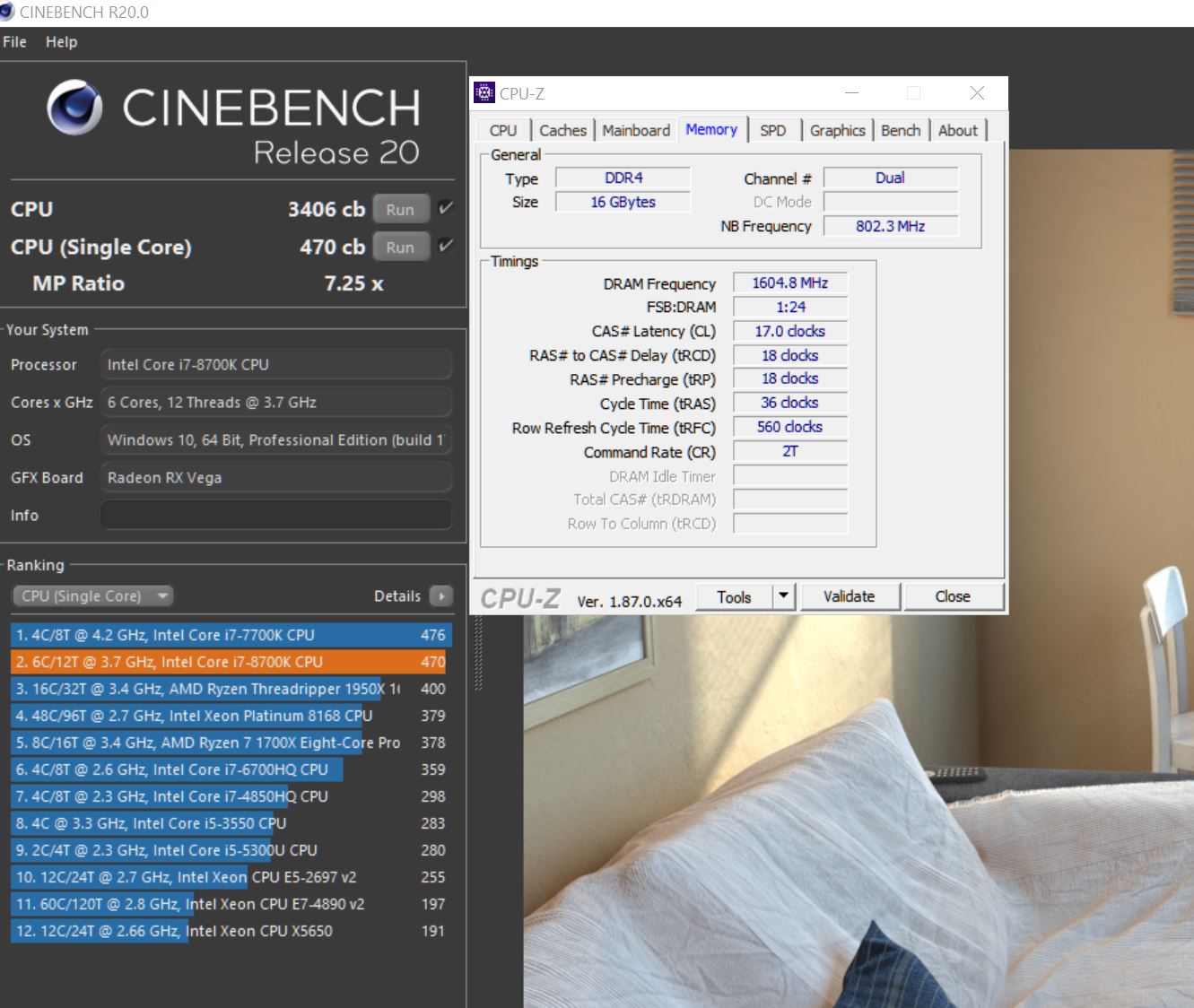This screenshot has width=1194, height=1008.
Task: Click the MP Ratio value 7.25 x
Action: coord(353,283)
